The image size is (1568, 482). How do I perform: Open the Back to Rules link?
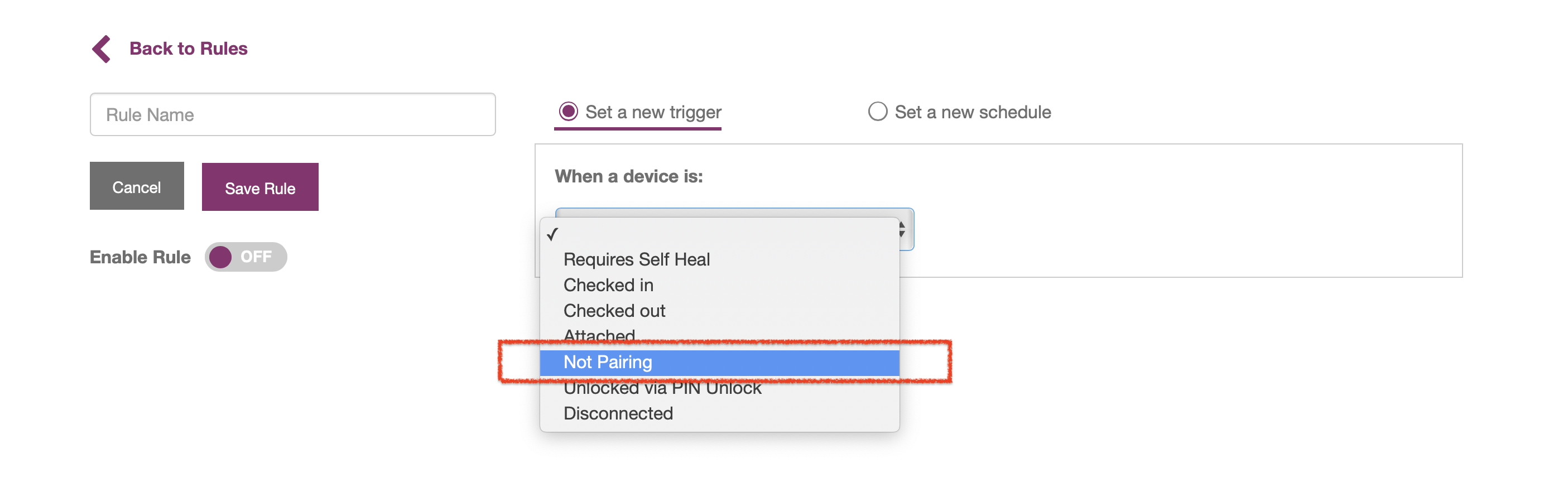(x=188, y=49)
